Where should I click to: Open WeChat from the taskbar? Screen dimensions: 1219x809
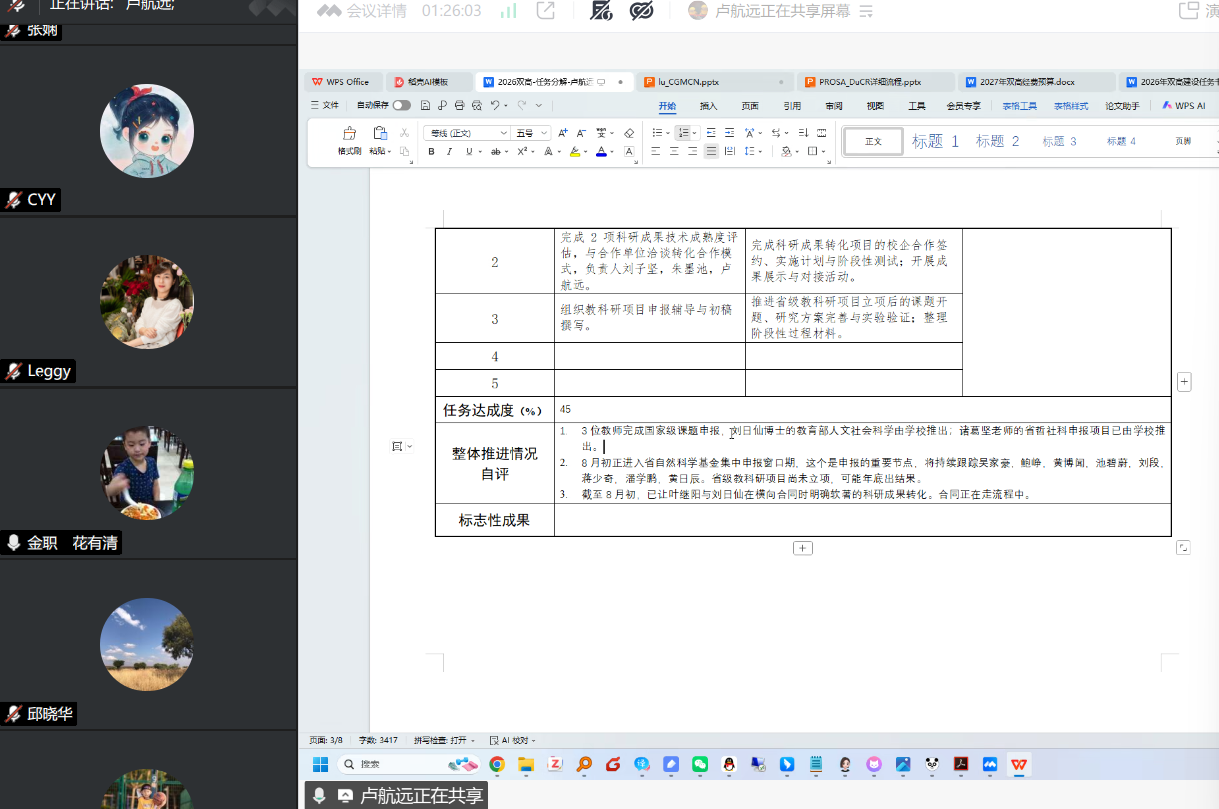click(700, 764)
